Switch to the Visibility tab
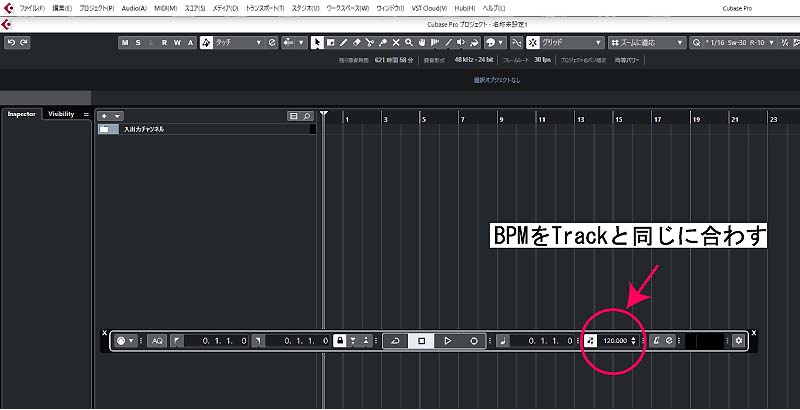The height and width of the screenshot is (410, 800). pos(61,114)
